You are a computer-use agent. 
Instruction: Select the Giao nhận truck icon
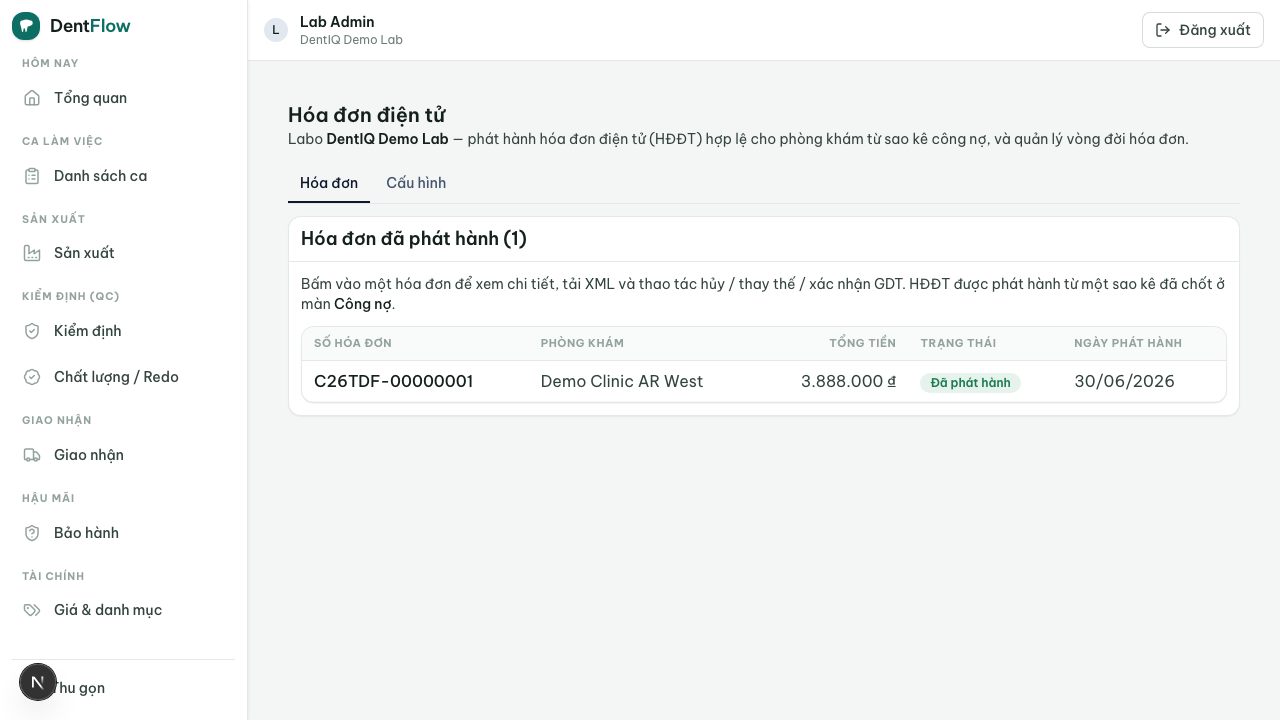point(32,455)
